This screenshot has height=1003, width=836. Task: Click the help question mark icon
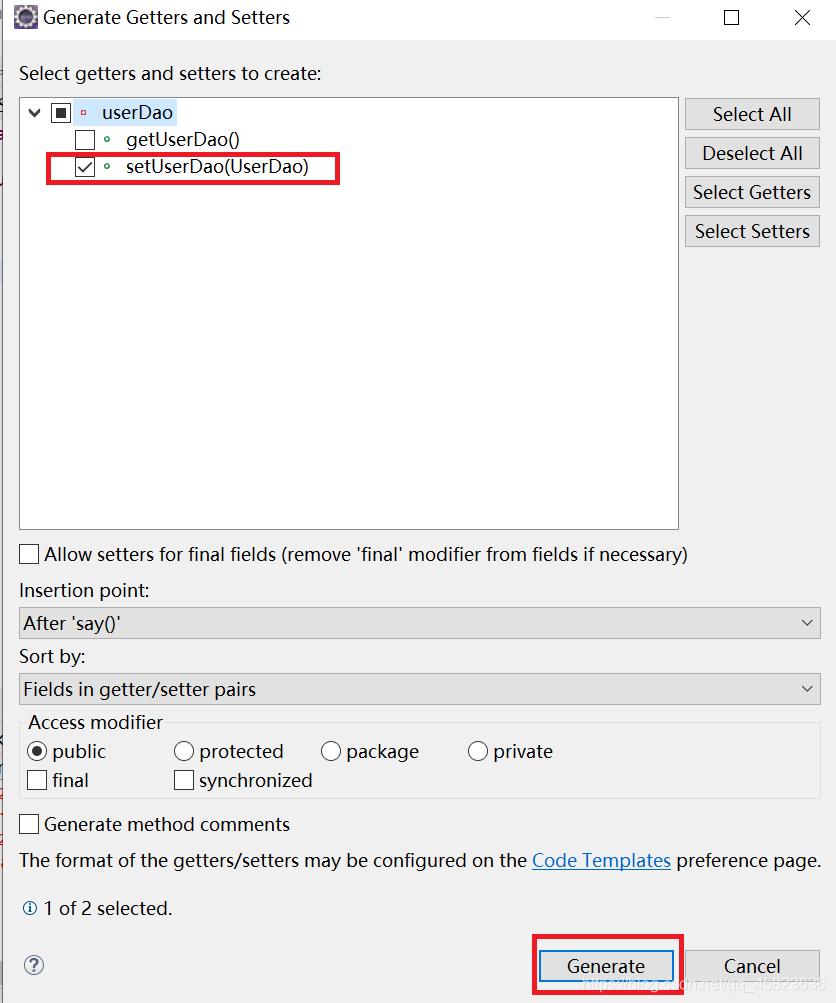33,965
